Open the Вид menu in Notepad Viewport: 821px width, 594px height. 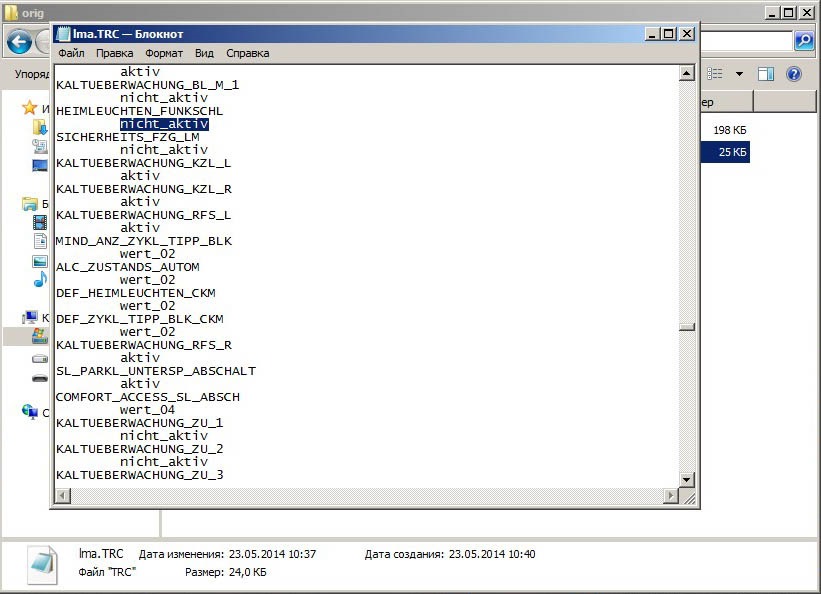(x=204, y=53)
